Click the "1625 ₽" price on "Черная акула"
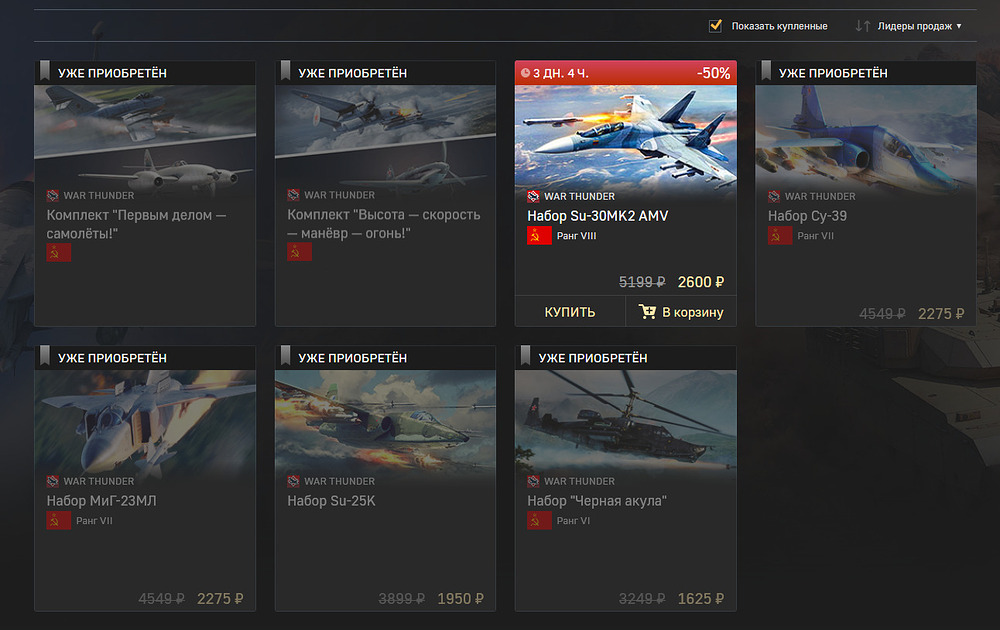Screen dimensions: 1000x630 [x=701, y=599]
